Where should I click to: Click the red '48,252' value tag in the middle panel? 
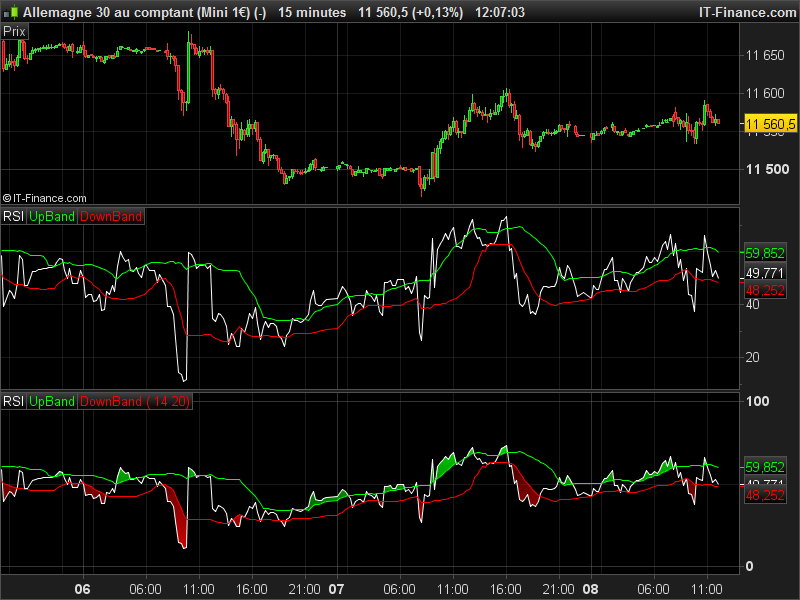765,291
